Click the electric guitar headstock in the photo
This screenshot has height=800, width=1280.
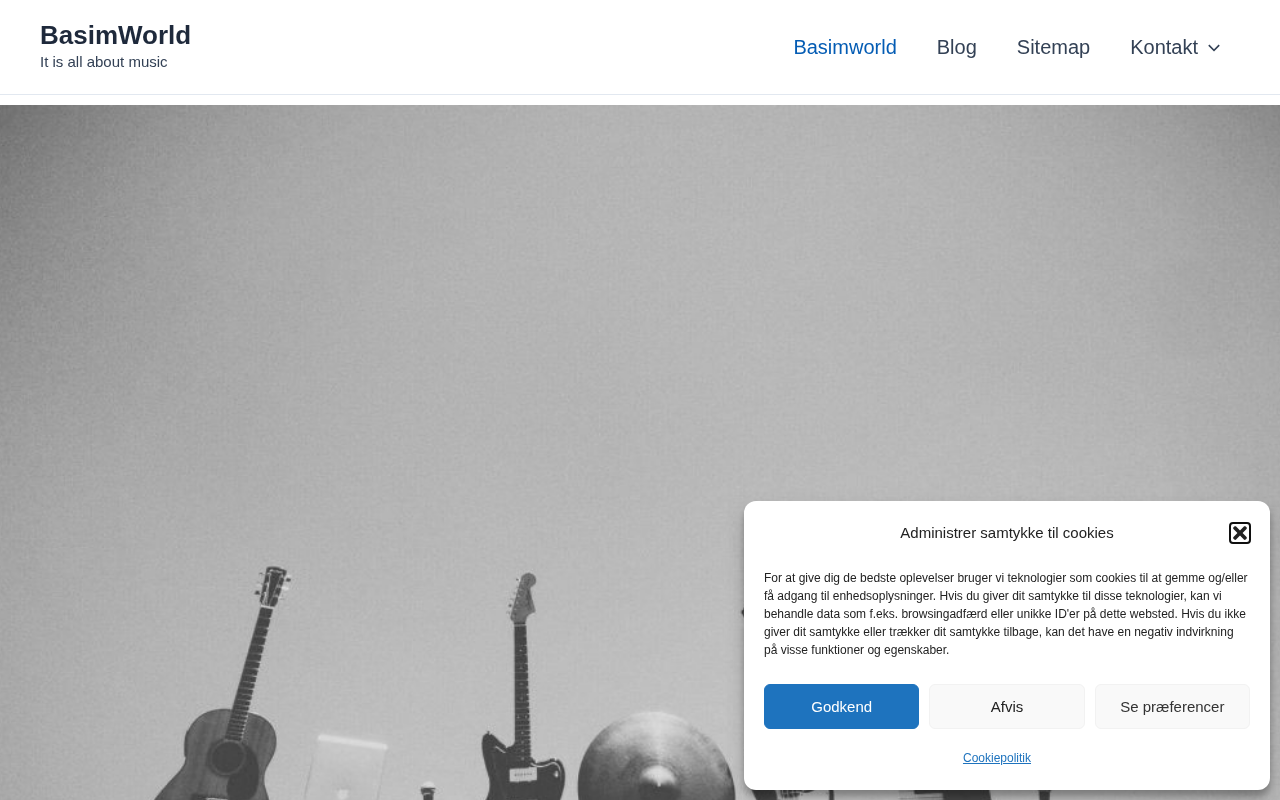523,596
